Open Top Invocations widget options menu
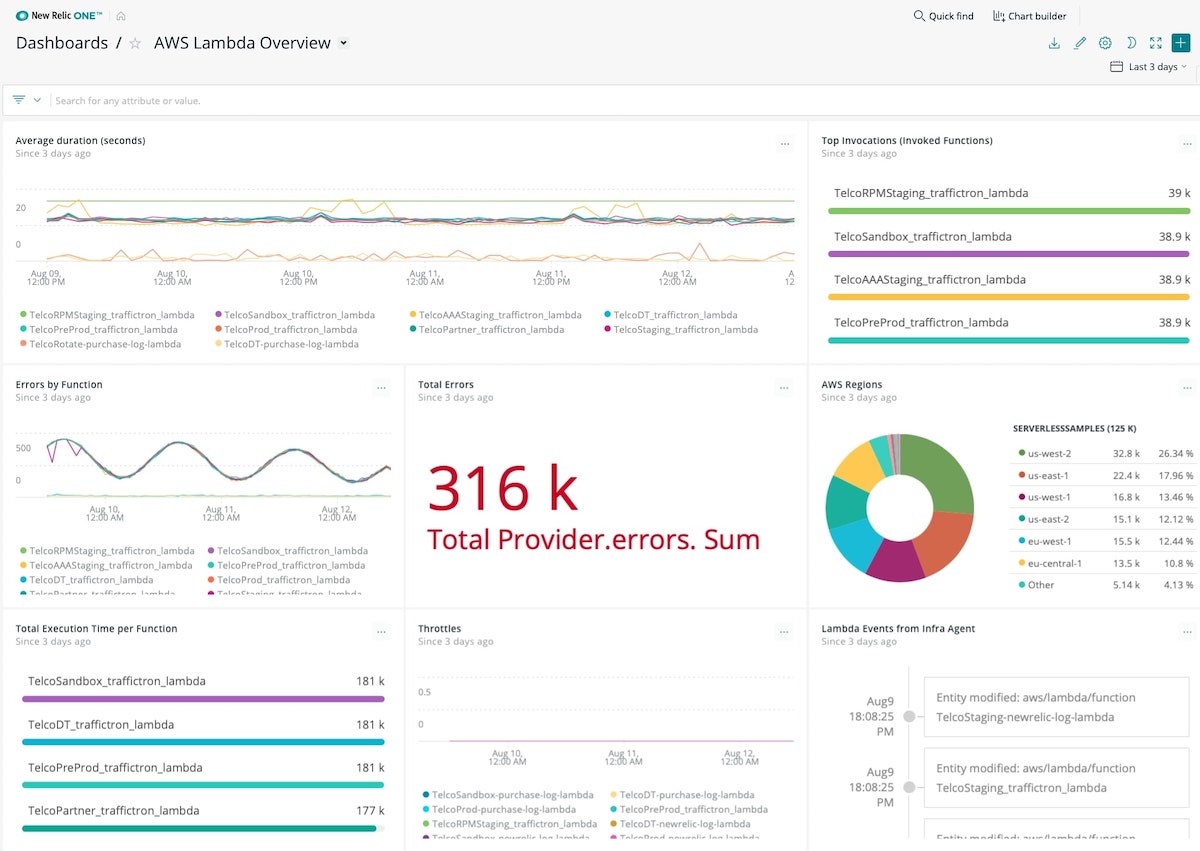The width and height of the screenshot is (1200, 851). [1187, 144]
